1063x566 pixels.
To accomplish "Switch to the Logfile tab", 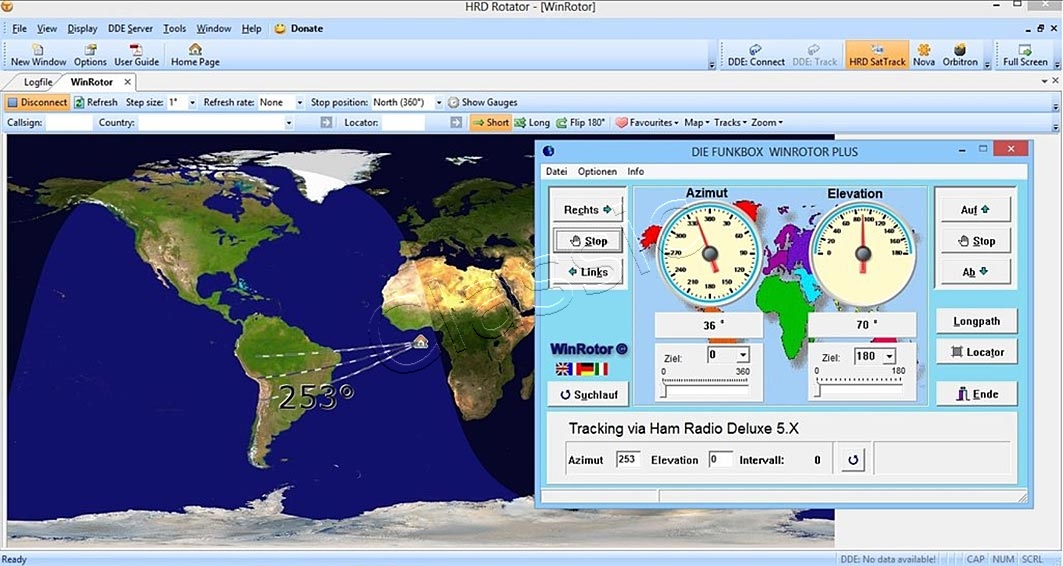I will coord(38,82).
